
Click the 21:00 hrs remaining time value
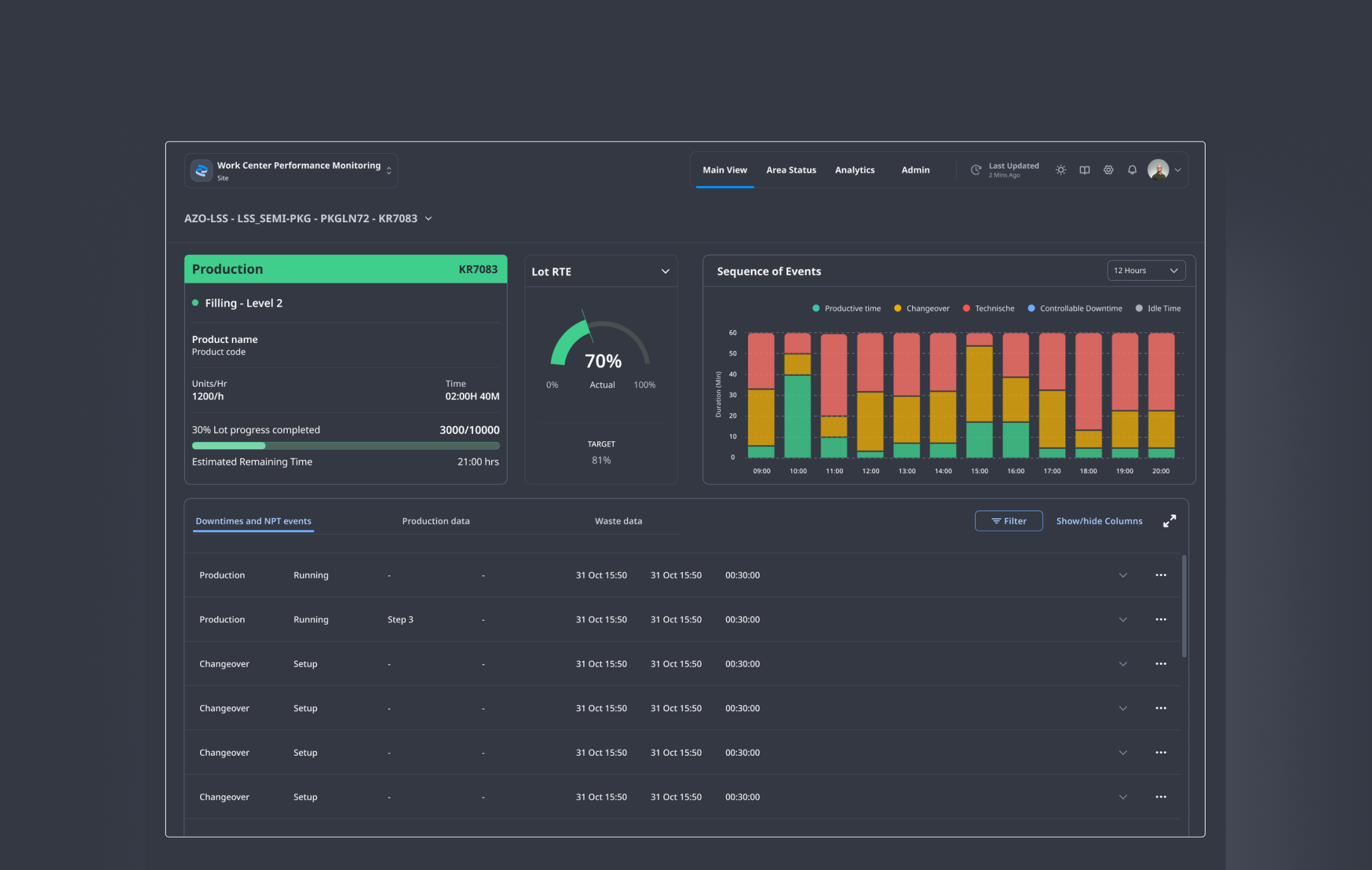coord(478,462)
